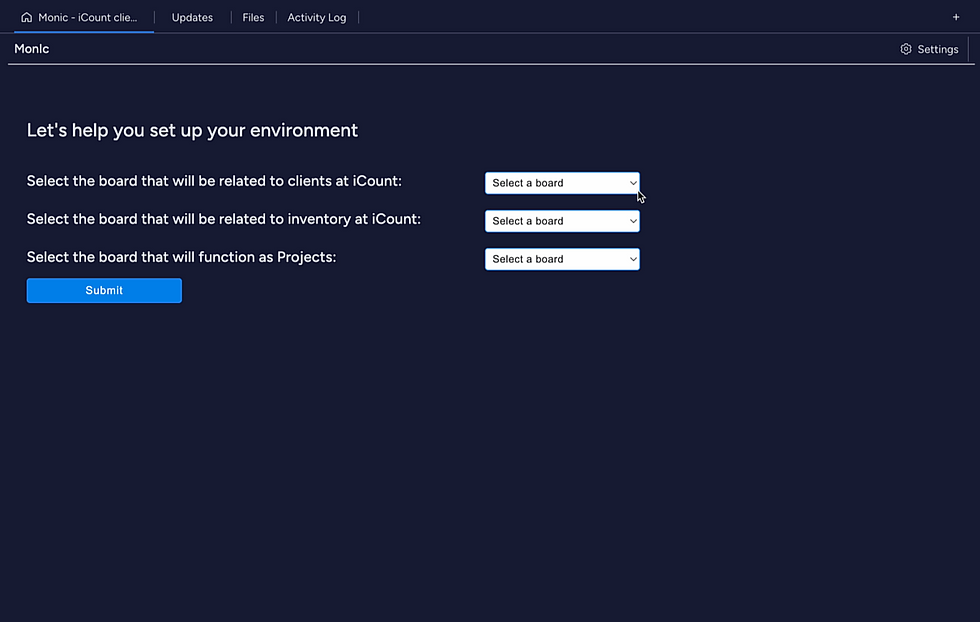Click the clients at iCount label text

[x=214, y=181]
